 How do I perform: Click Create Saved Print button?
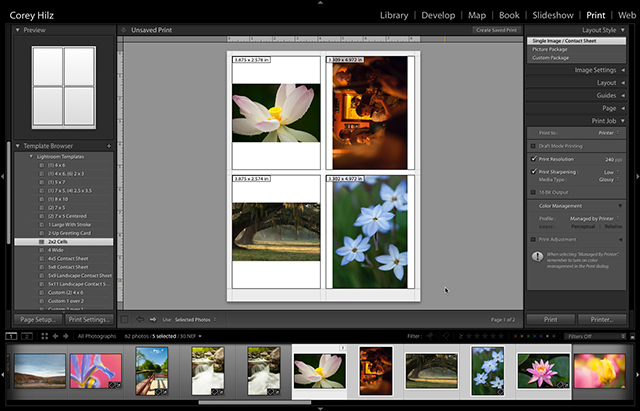click(496, 30)
